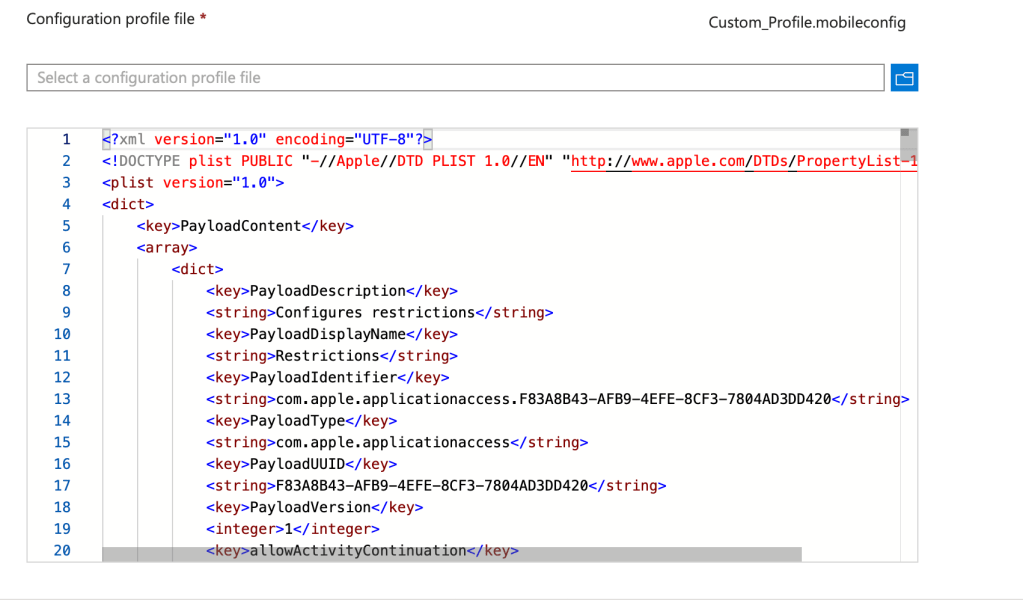This screenshot has width=1023, height=600.
Task: Click the 'Configuration profile file' label
Action: pyautogui.click(x=116, y=20)
